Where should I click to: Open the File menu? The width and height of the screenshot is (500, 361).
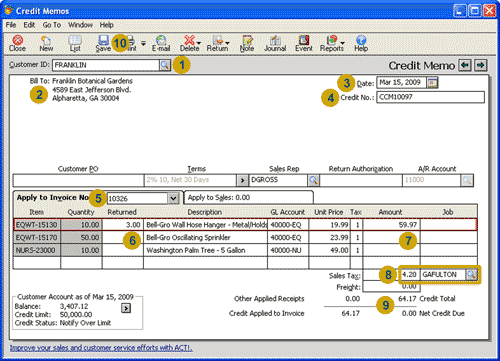11,25
